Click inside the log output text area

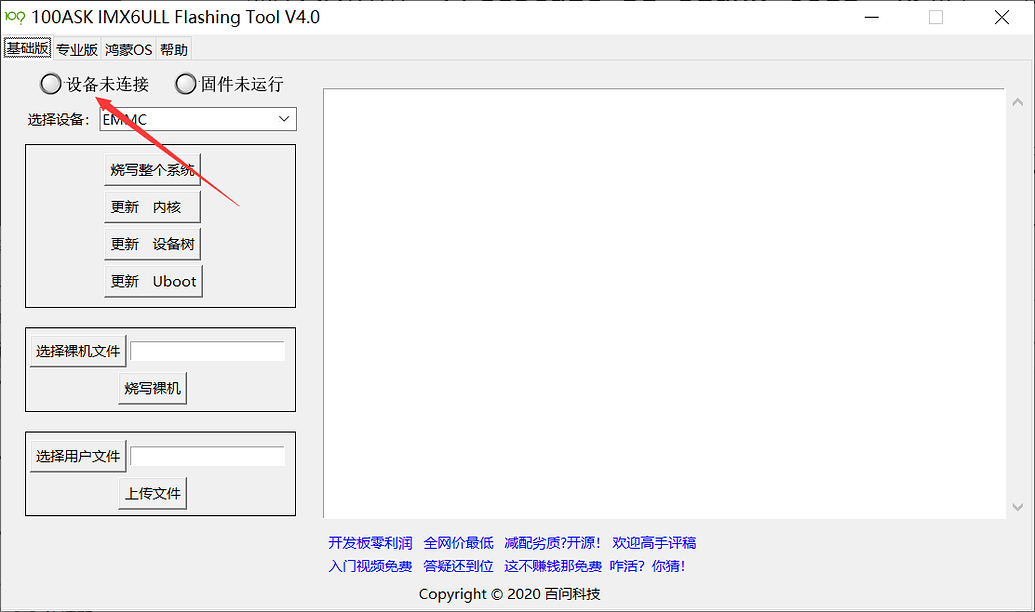coord(664,303)
